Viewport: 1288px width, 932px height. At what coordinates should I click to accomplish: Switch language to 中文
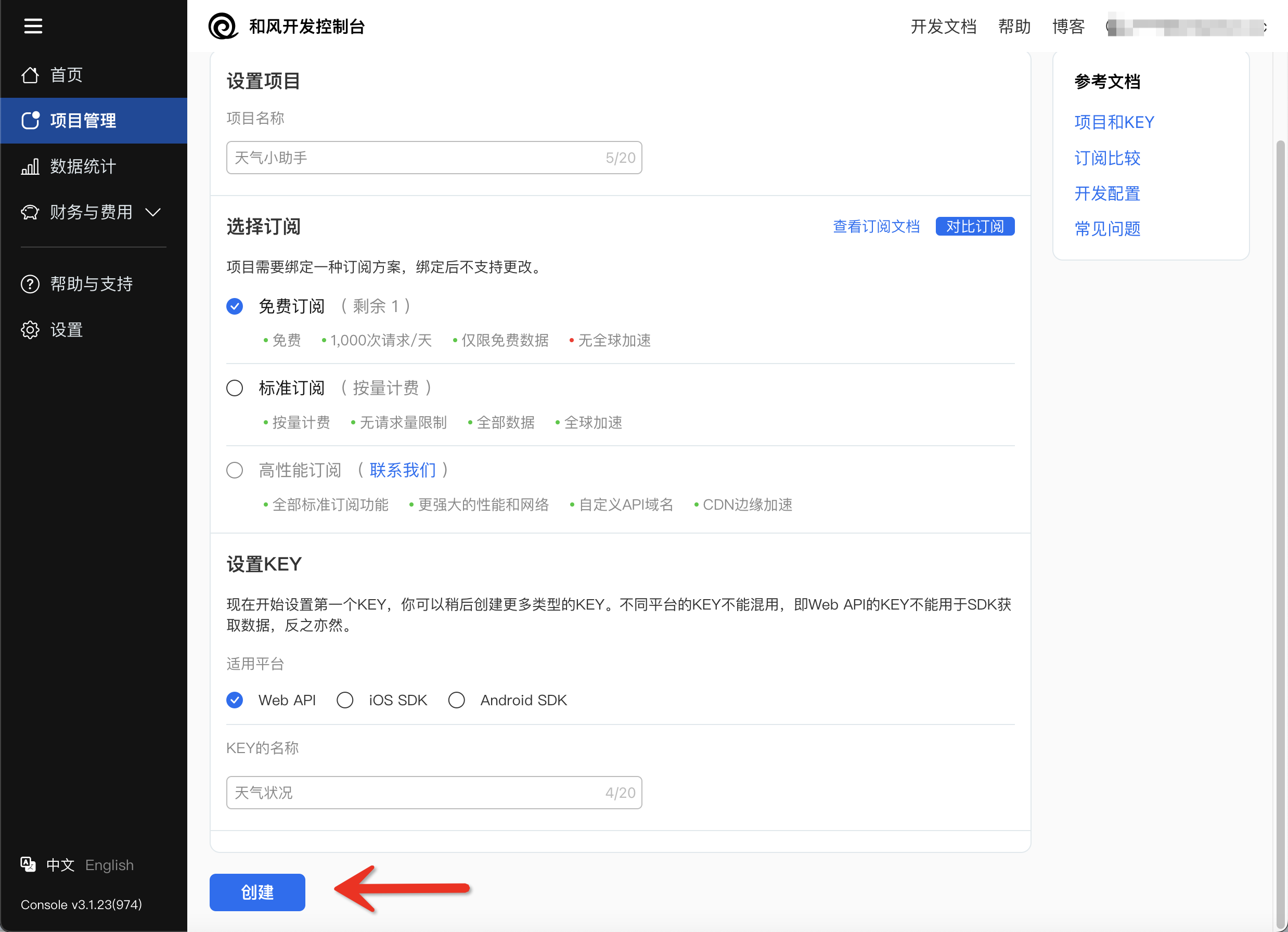[60, 865]
